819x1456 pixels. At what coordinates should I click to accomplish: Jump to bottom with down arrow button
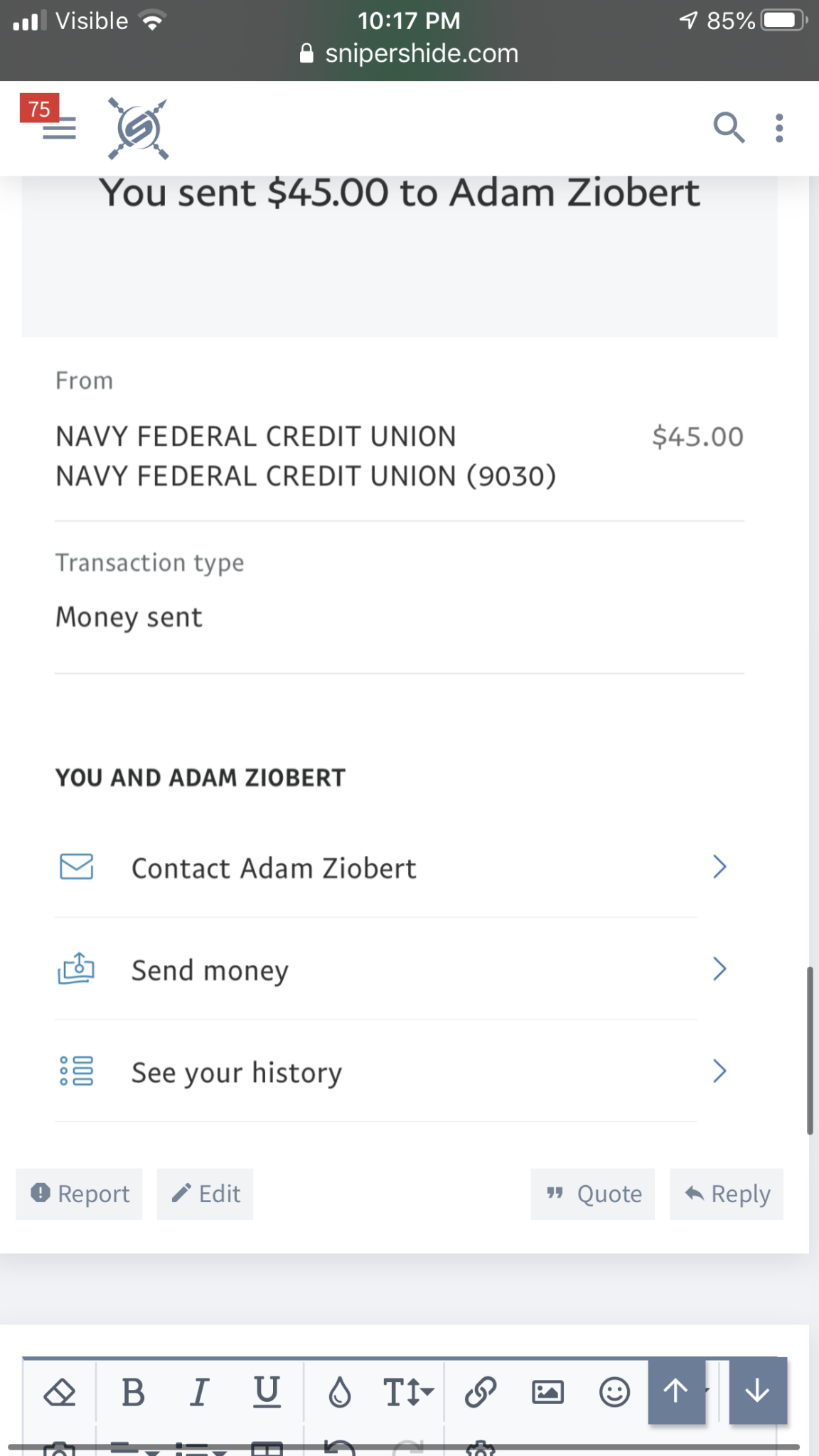click(x=758, y=1391)
